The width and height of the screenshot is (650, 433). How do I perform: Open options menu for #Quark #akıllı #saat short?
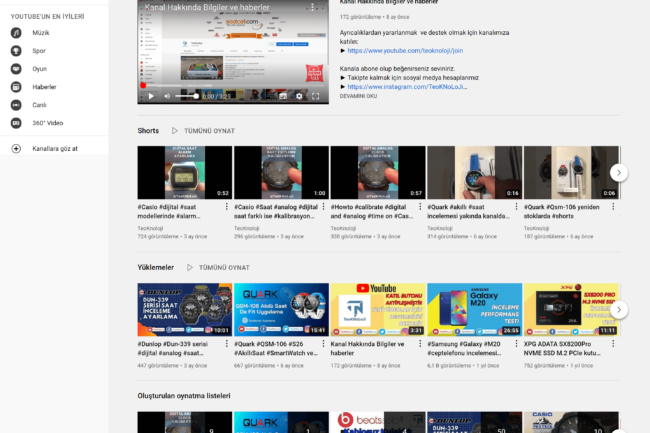pyautogui.click(x=516, y=207)
